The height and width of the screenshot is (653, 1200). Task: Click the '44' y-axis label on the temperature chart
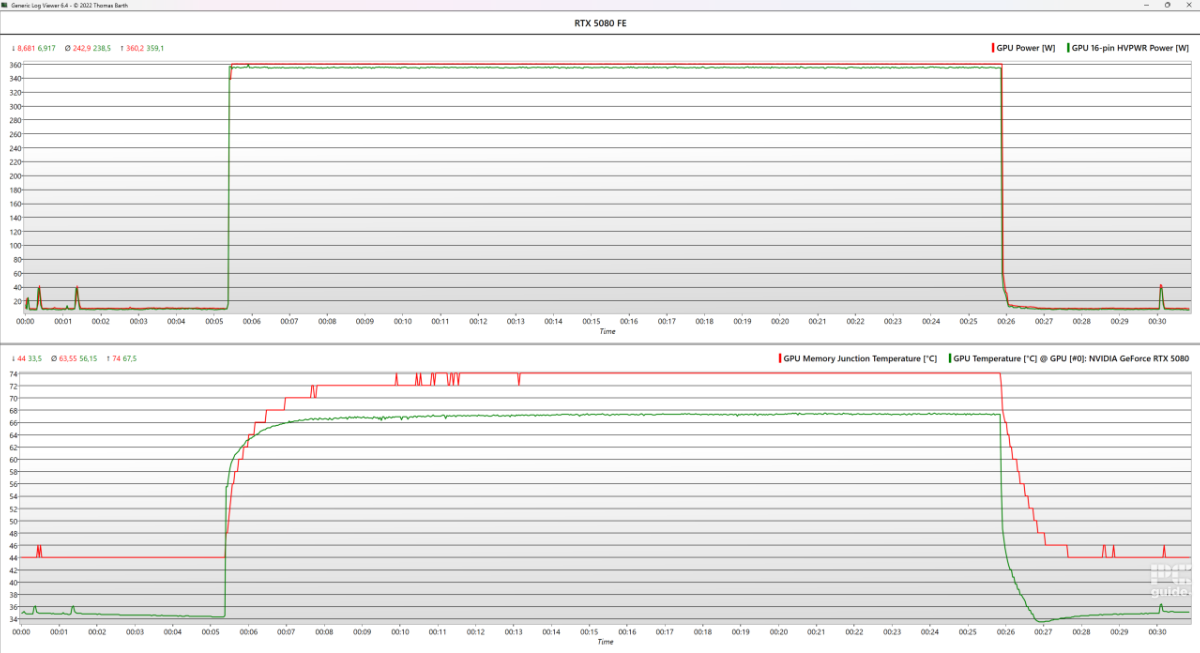click(x=14, y=557)
